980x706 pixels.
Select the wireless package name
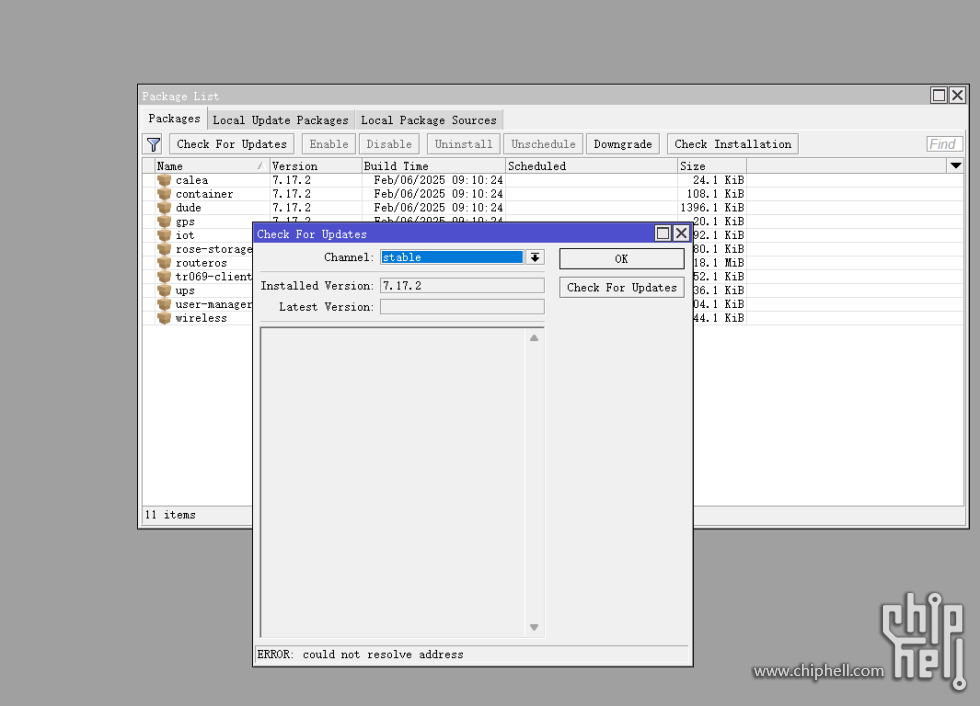point(201,318)
